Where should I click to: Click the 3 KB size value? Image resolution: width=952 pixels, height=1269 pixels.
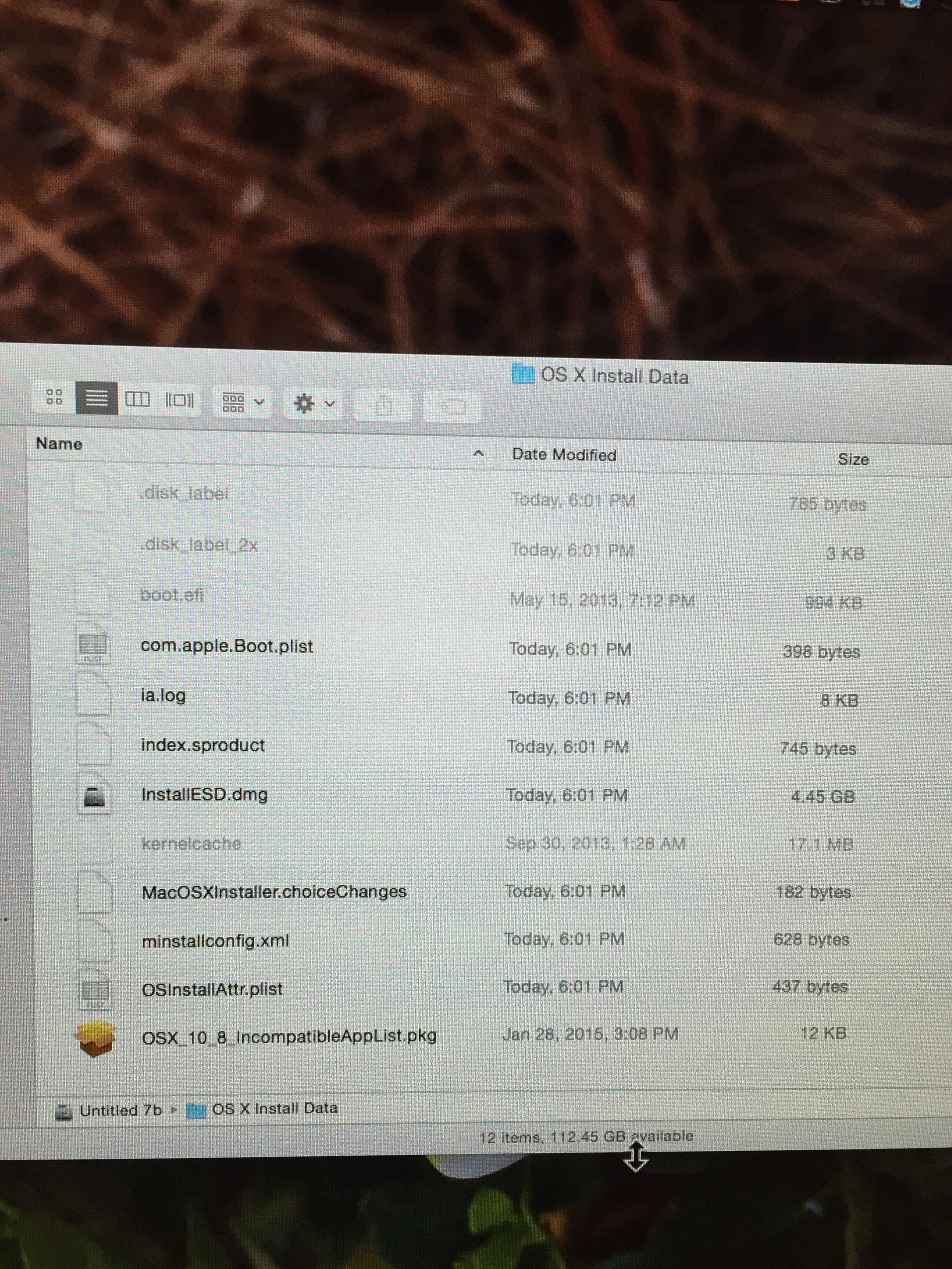pyautogui.click(x=845, y=554)
